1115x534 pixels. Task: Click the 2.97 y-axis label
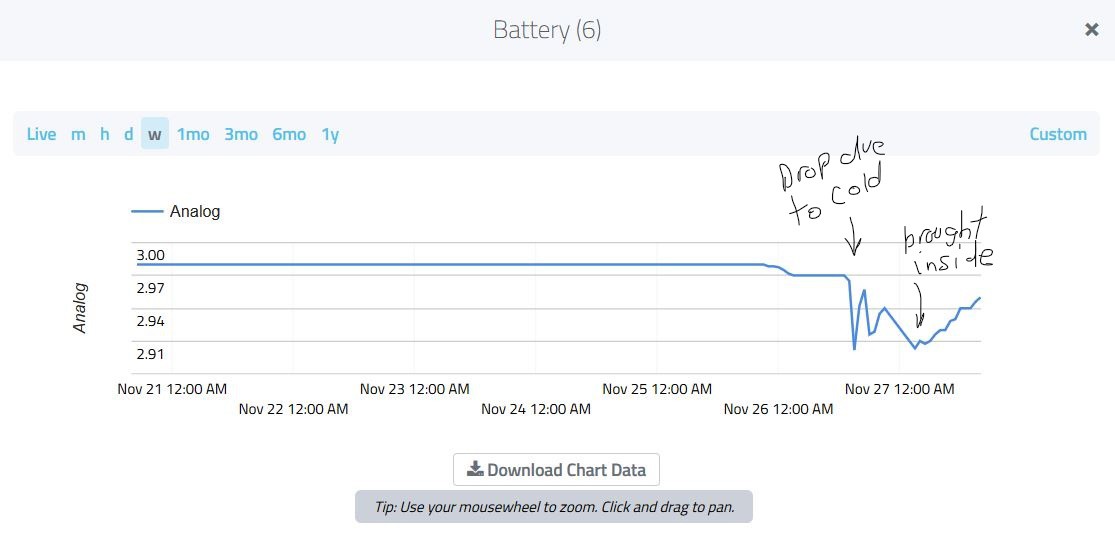click(150, 288)
